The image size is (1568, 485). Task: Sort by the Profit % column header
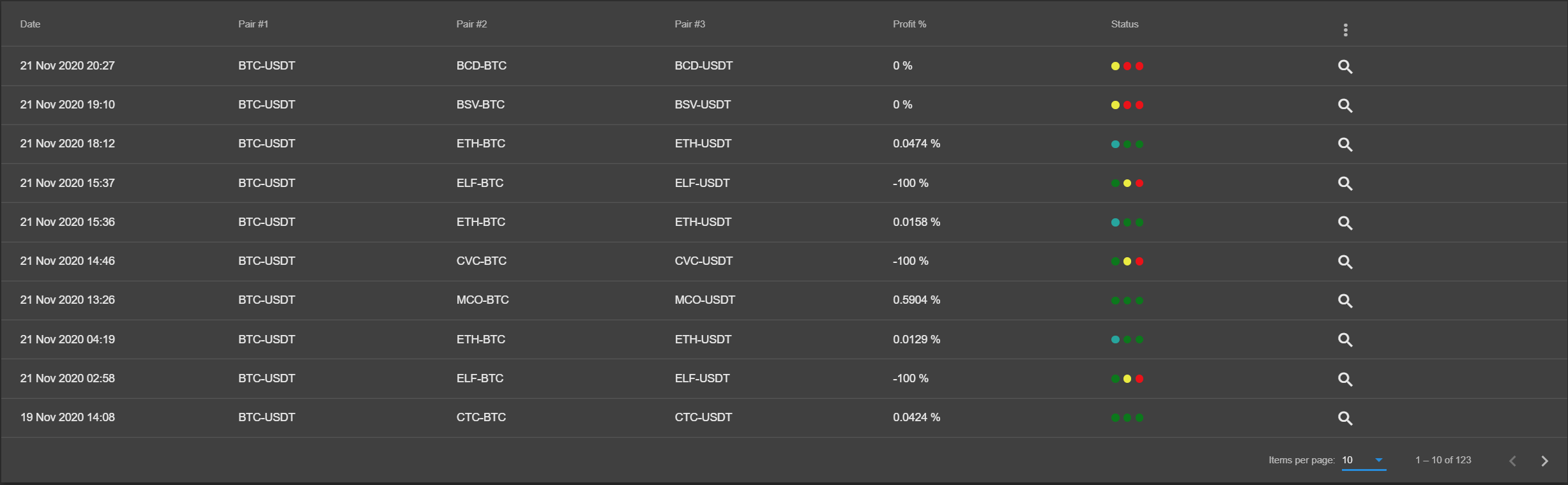click(x=910, y=24)
